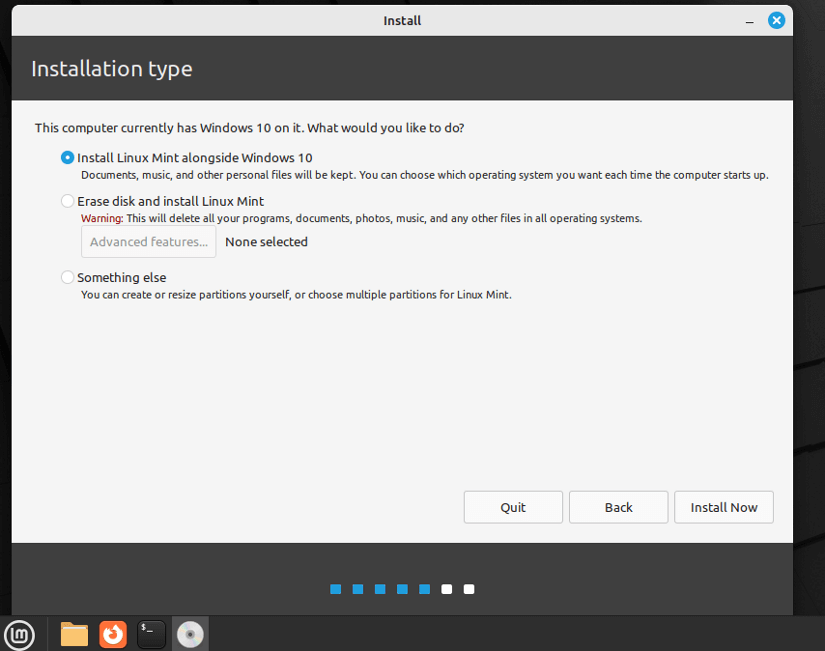Image resolution: width=825 pixels, height=651 pixels.
Task: Launch Firefox from the taskbar
Action: pyautogui.click(x=113, y=634)
